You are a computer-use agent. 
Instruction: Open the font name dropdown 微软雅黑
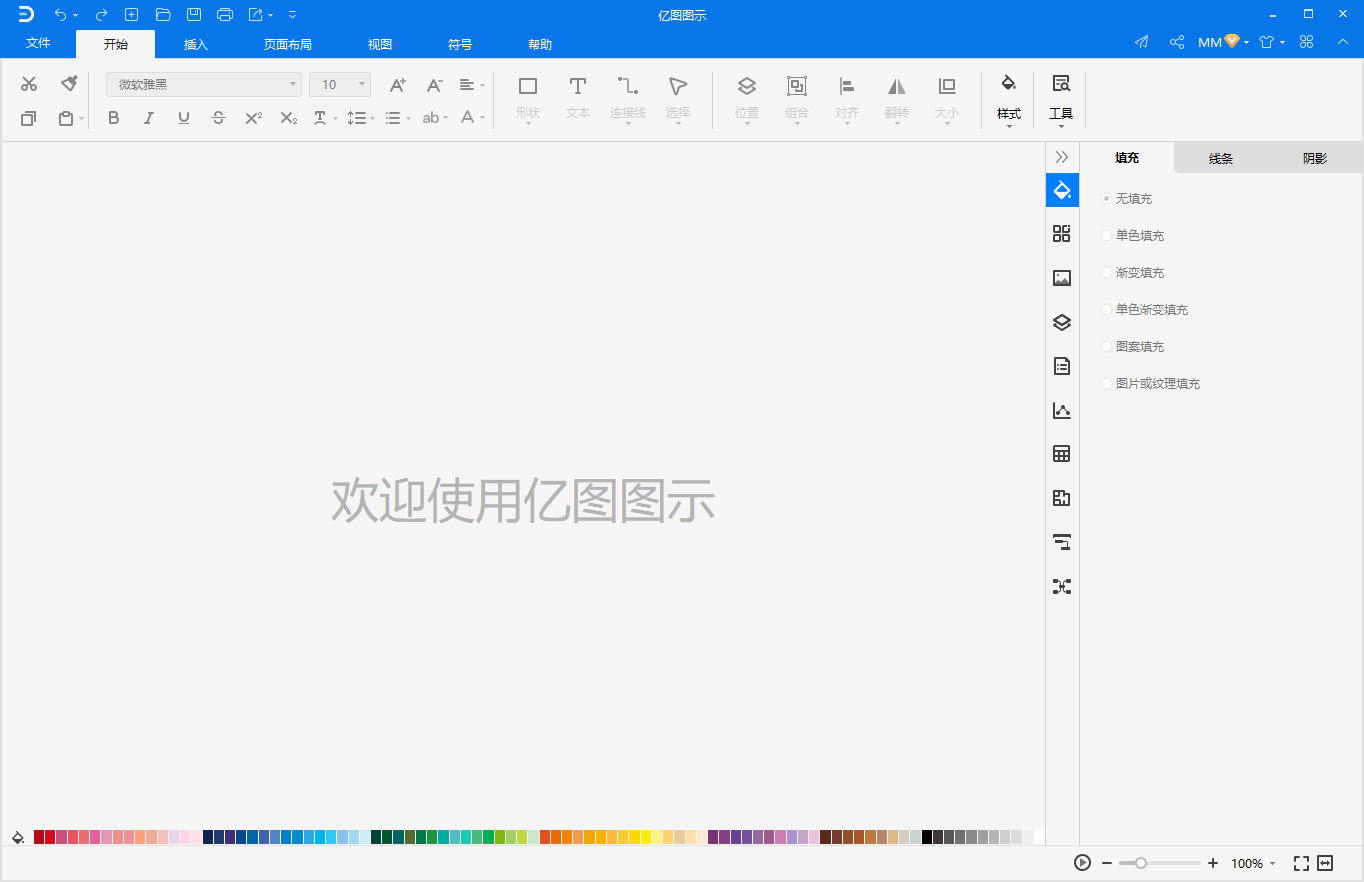click(204, 85)
